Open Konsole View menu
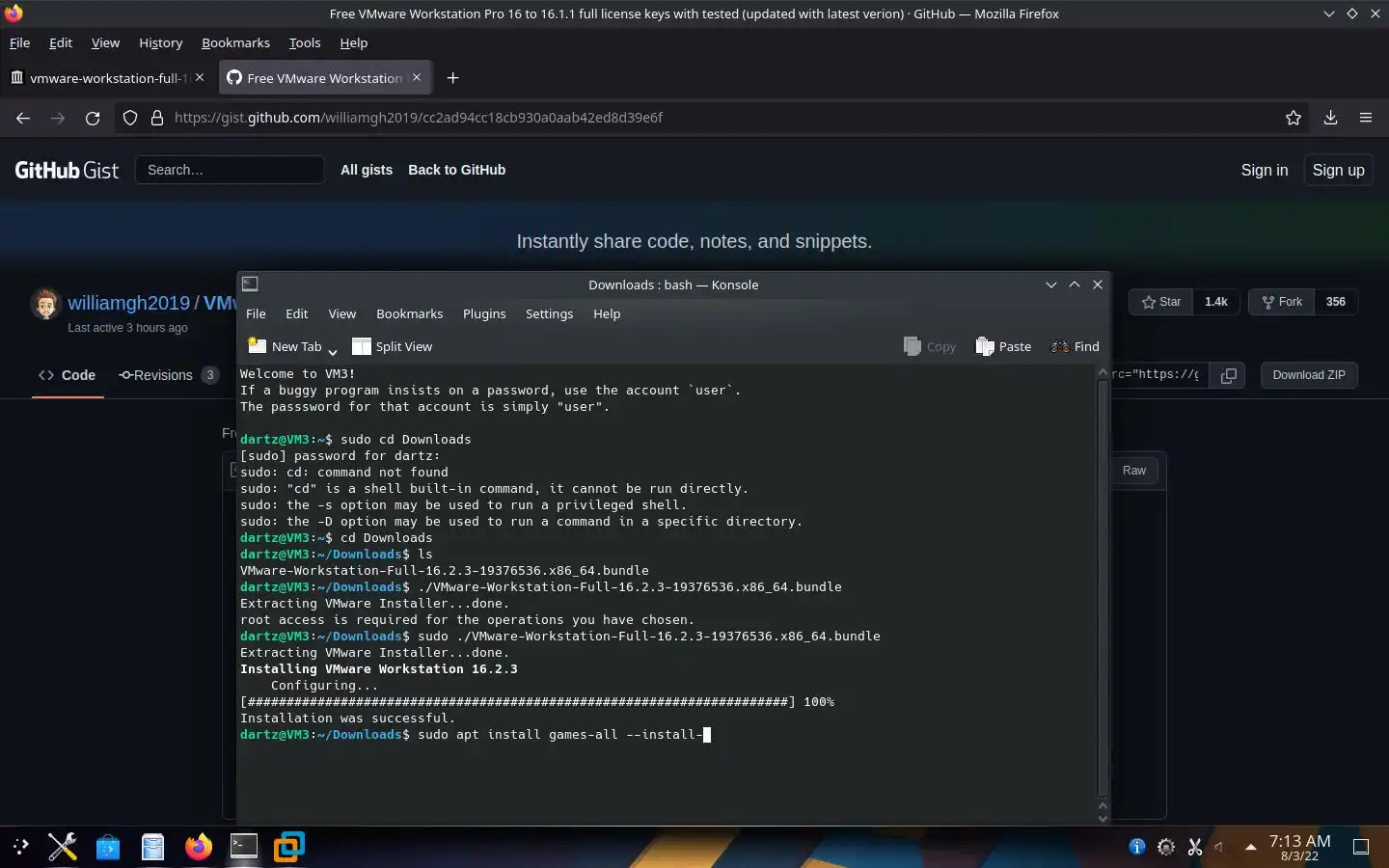Screen dimensions: 1389x868 (x=342, y=314)
